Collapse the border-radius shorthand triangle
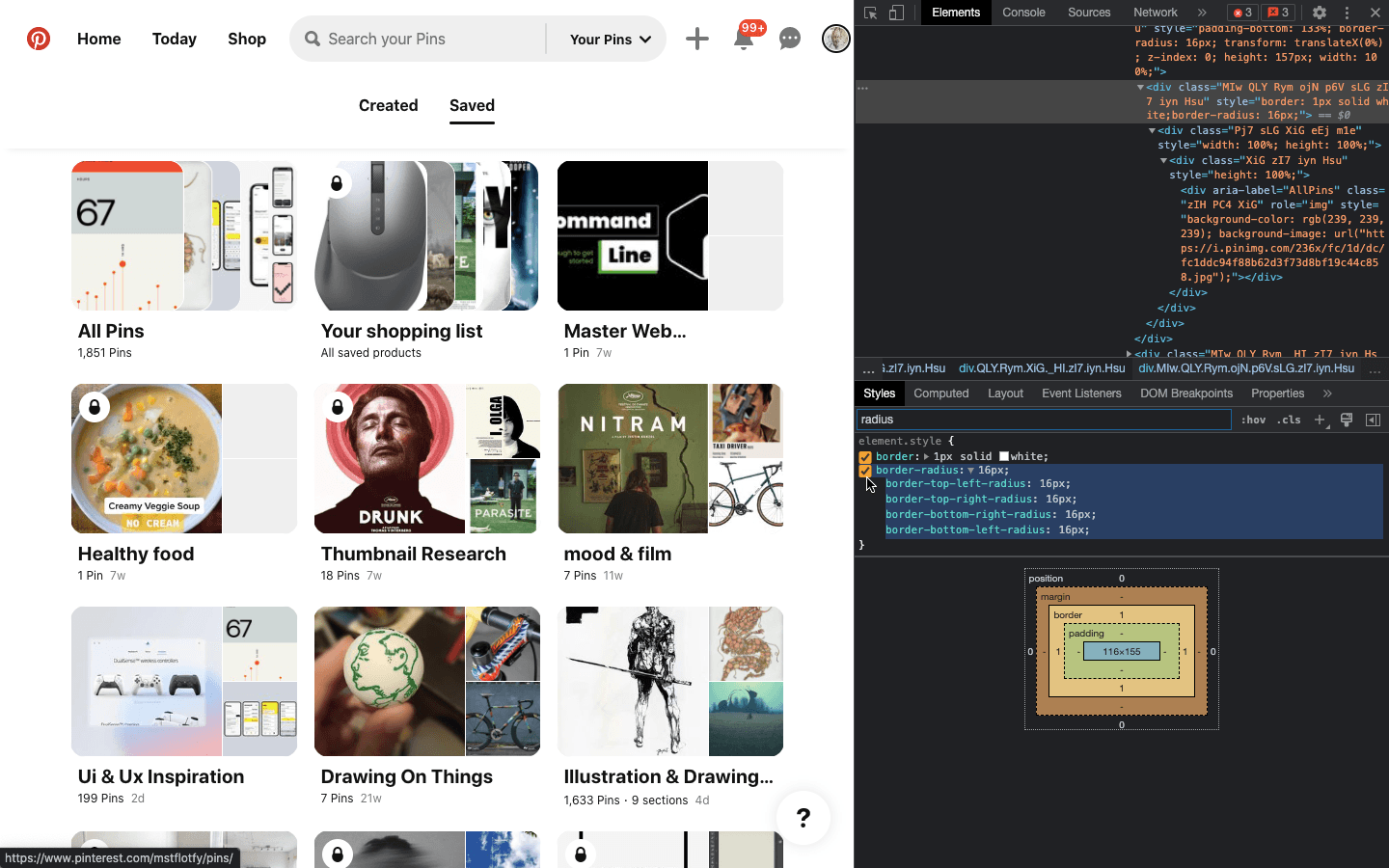 pyautogui.click(x=971, y=471)
